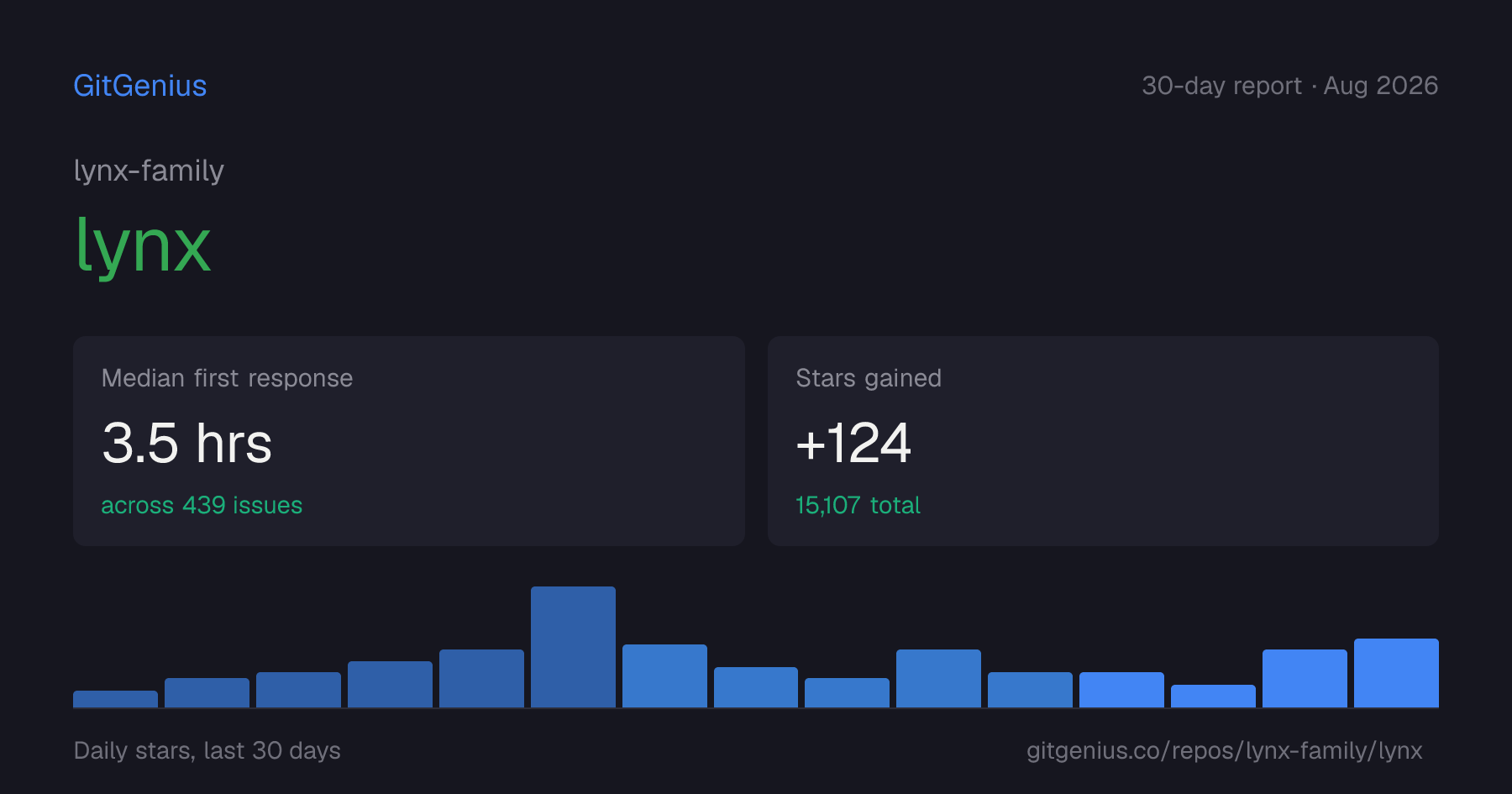Select the "3.5 hrs" value
Viewport: 1512px width, 794px height.
(187, 443)
